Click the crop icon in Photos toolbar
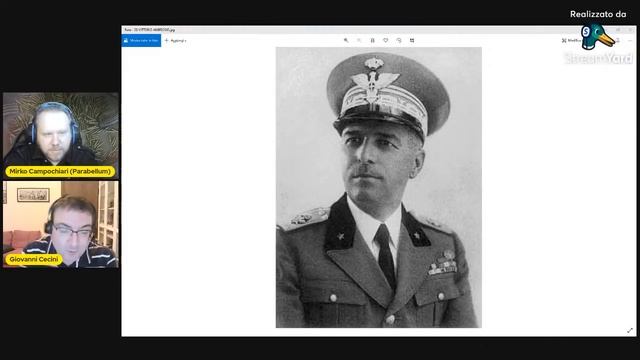Viewport: 640px width, 360px height. 412,40
